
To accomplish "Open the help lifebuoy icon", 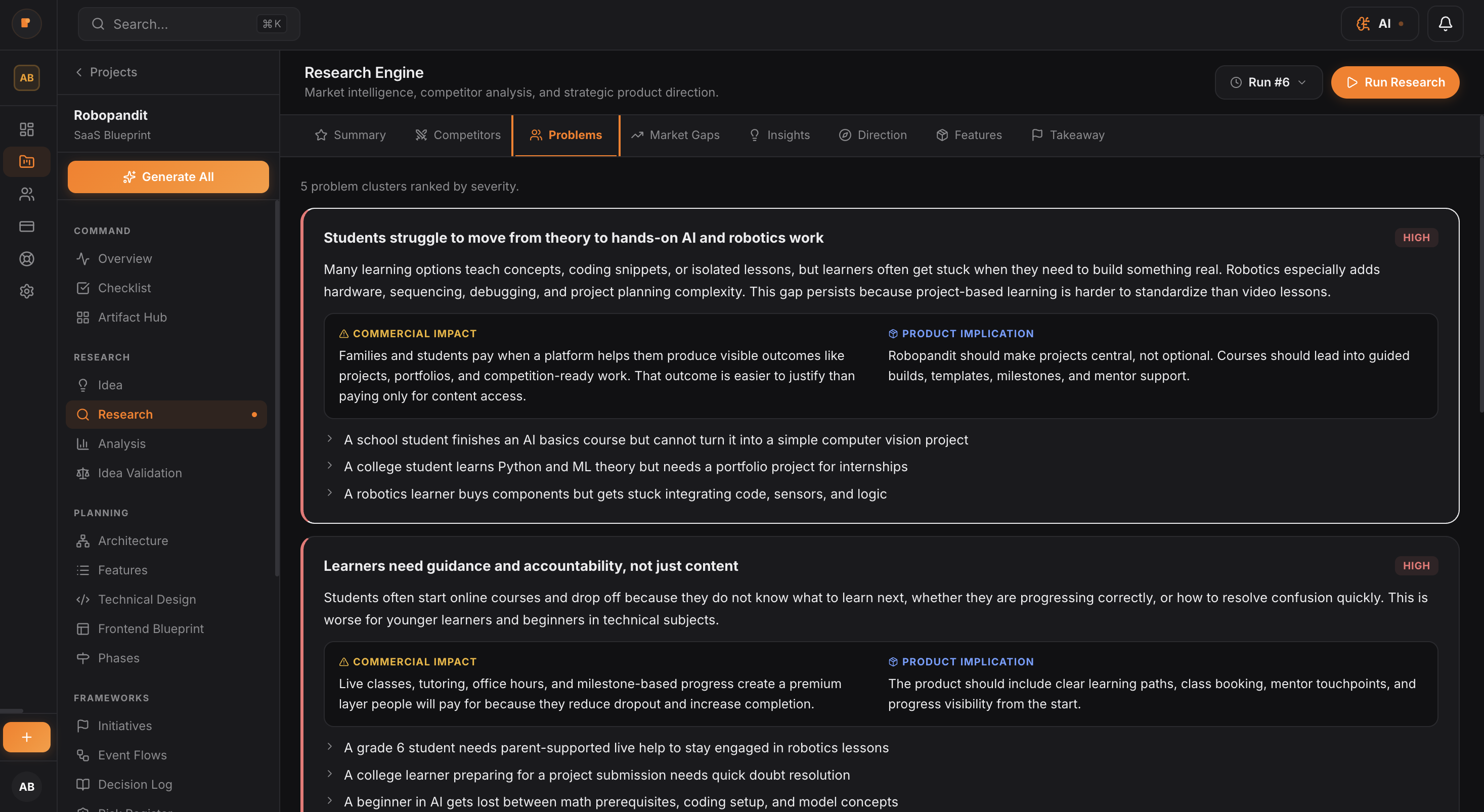I will pos(26,258).
